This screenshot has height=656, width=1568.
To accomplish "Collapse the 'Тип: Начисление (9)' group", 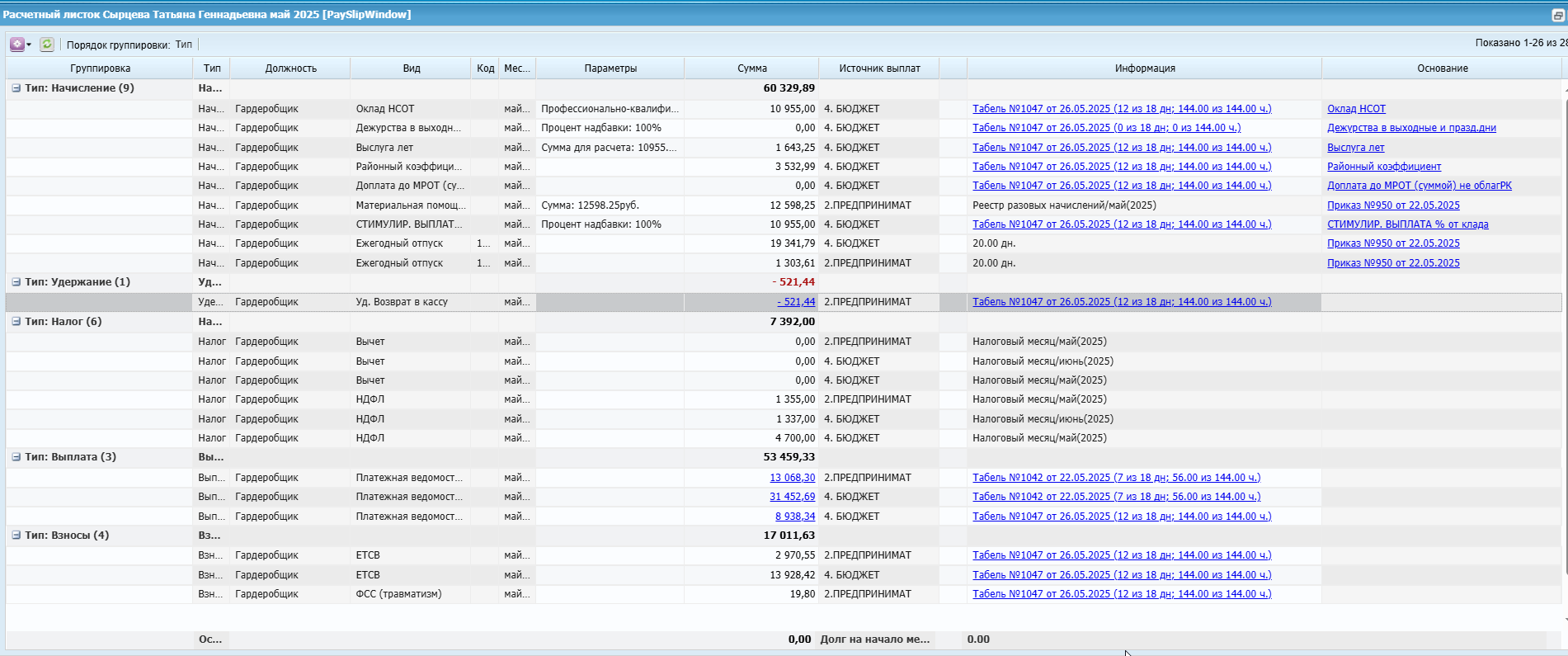I will 16,88.
